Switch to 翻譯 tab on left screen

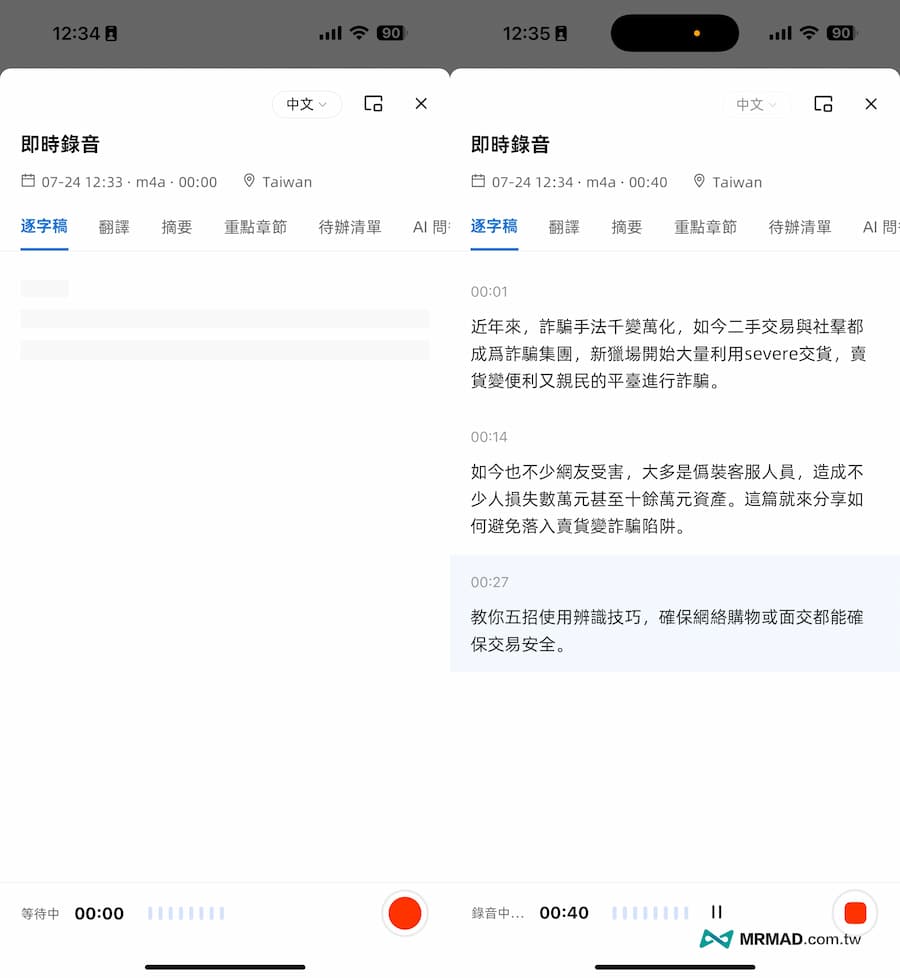[x=114, y=227]
